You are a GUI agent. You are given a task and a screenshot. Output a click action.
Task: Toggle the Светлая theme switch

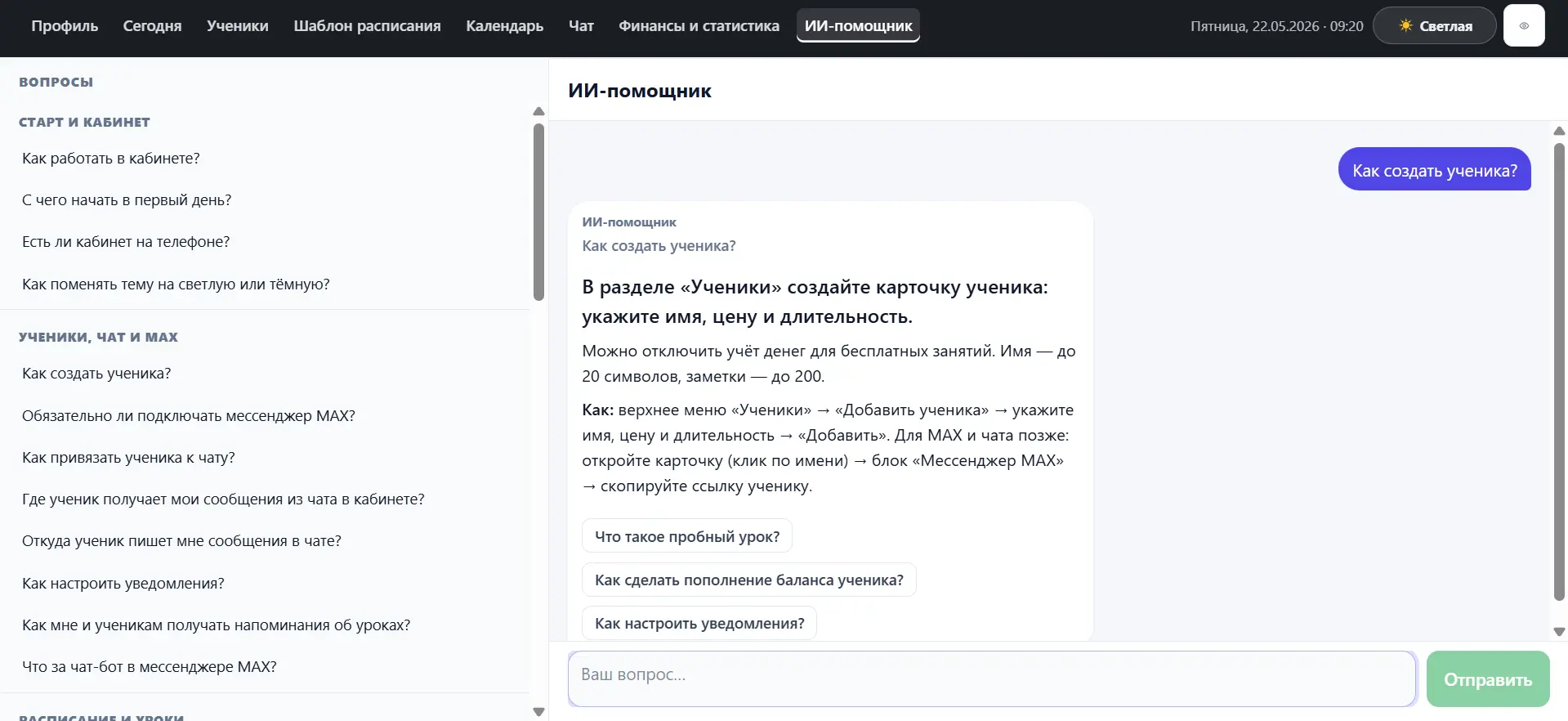(1435, 25)
